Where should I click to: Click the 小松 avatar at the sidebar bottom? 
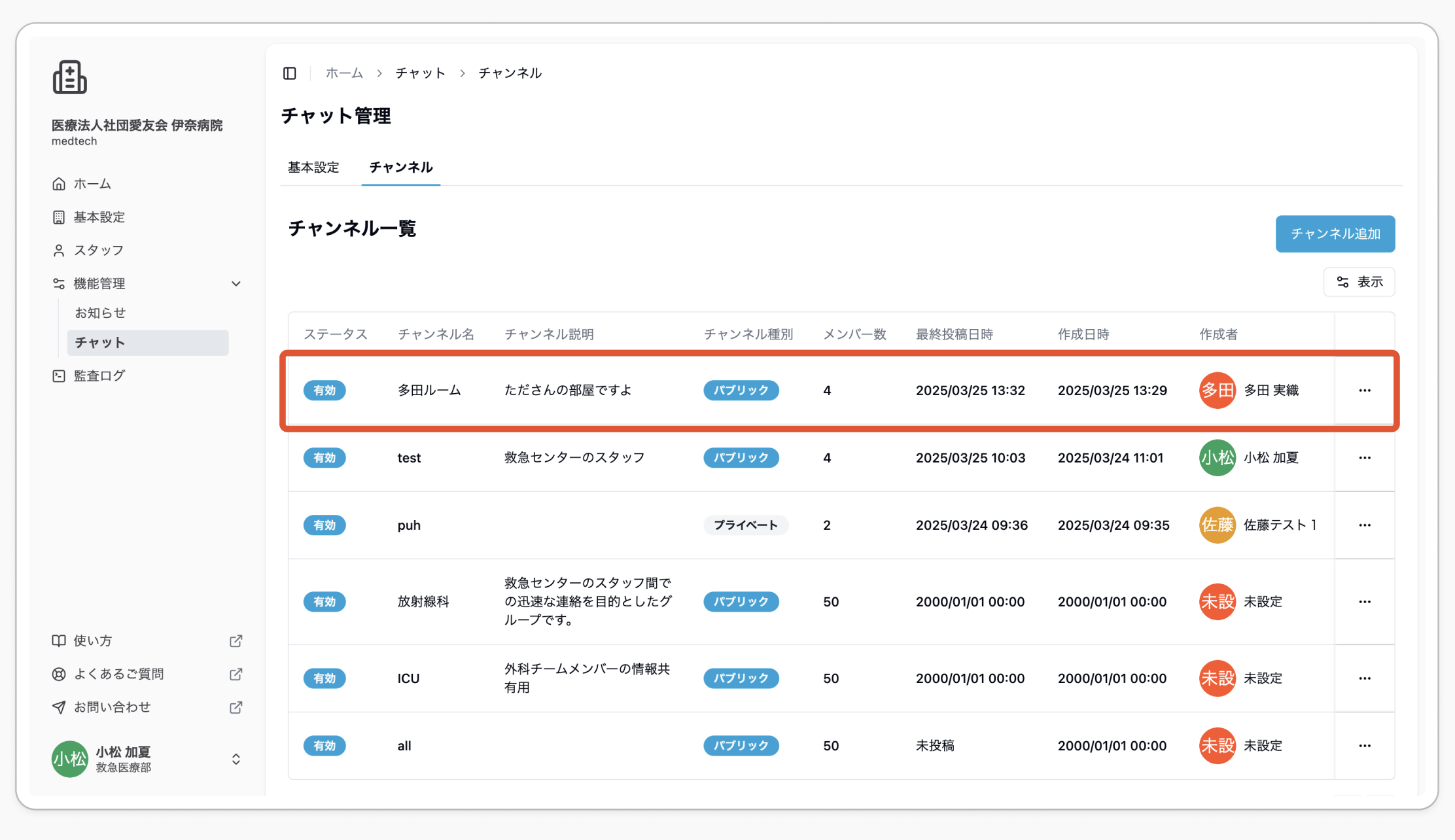pos(70,759)
